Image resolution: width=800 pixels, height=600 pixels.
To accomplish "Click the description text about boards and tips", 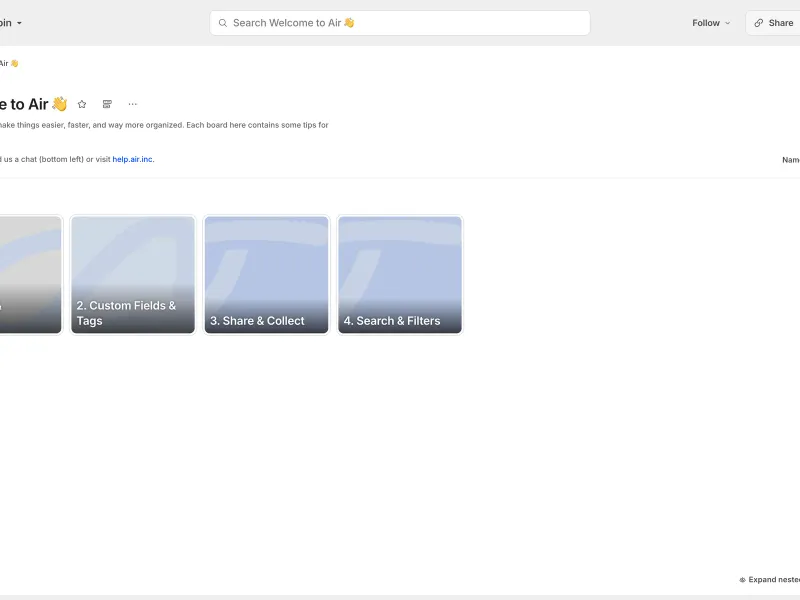I will (x=164, y=125).
